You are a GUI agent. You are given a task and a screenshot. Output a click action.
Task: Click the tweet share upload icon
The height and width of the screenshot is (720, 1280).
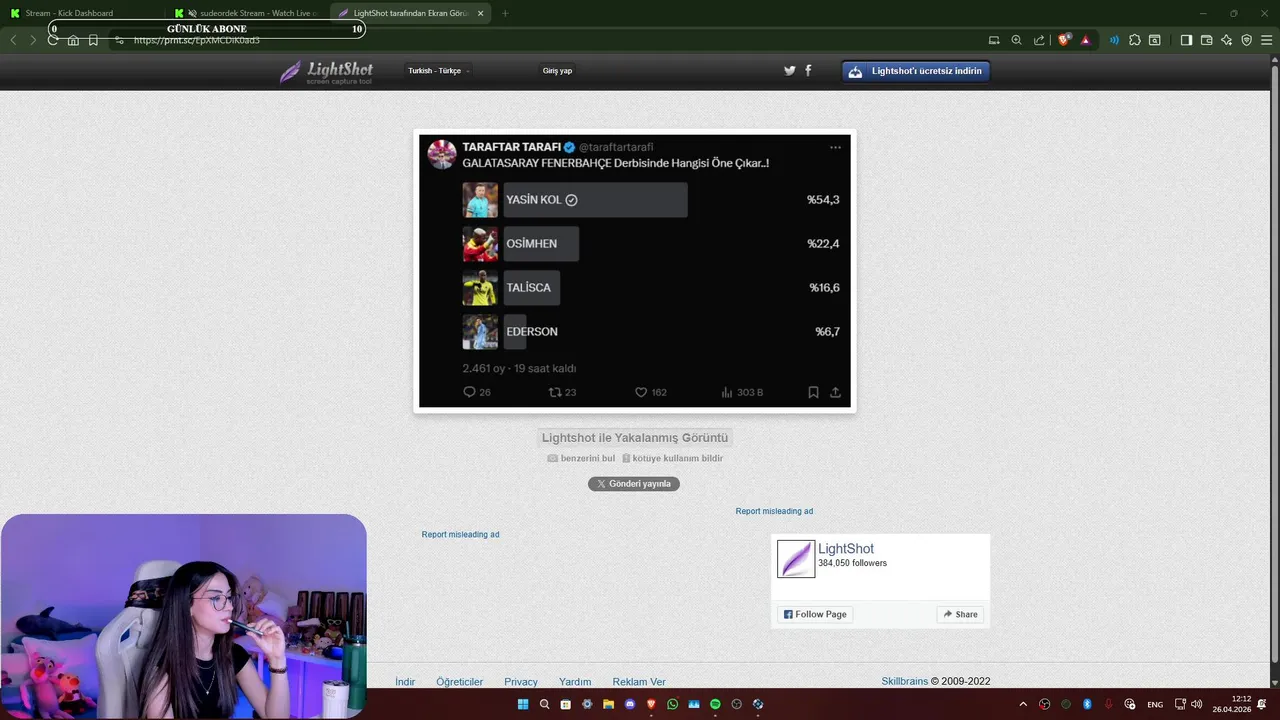click(x=835, y=392)
